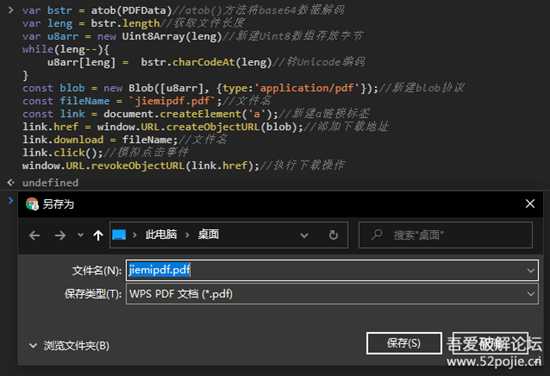Viewport: 550px width, 376px height.
Task: Click the Uint8Array(leng) code text
Action: (x=172, y=36)
